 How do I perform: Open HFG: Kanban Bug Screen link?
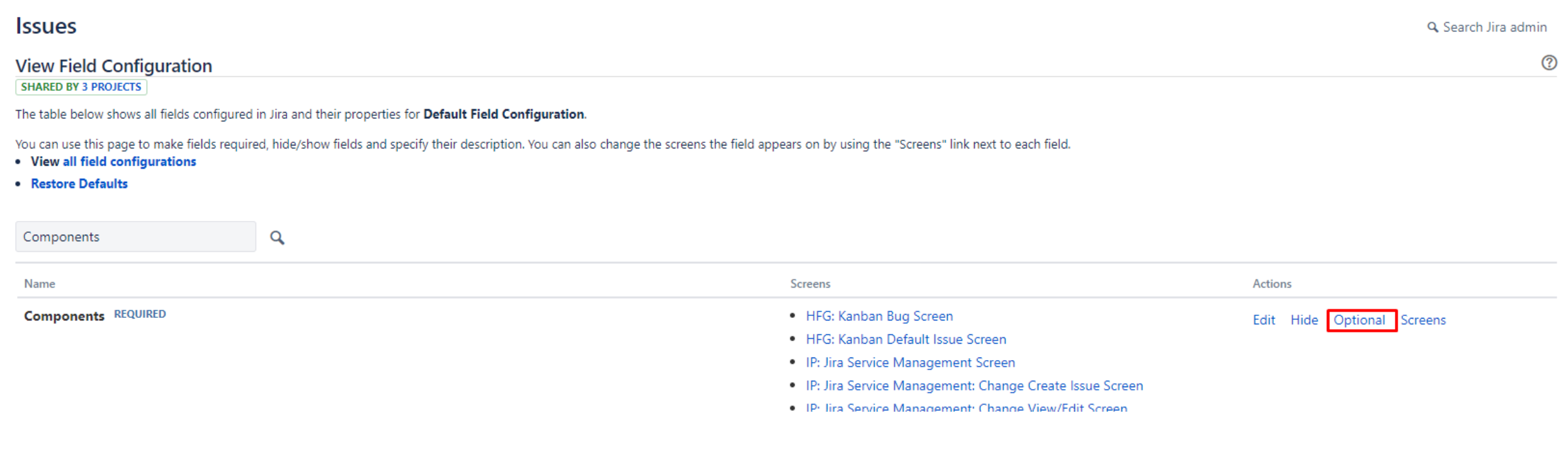pos(879,316)
